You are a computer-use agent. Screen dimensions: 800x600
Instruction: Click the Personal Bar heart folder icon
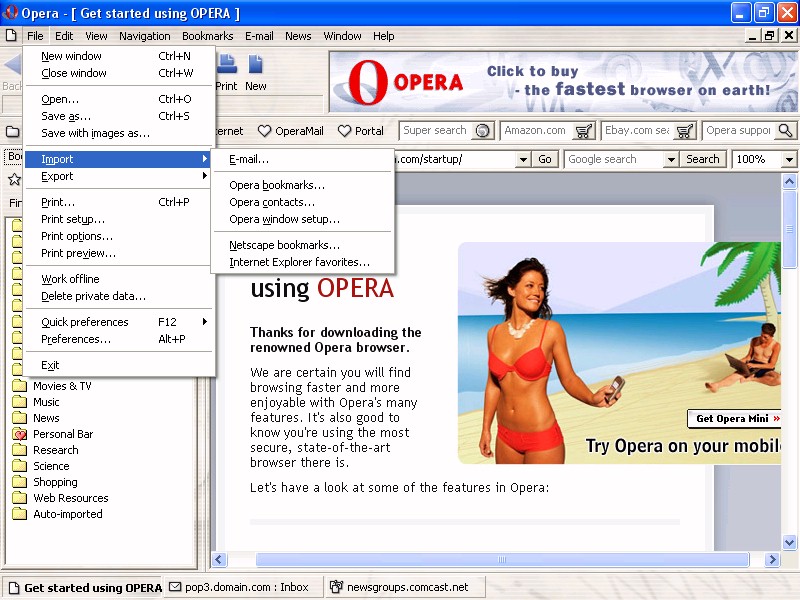(x=19, y=434)
